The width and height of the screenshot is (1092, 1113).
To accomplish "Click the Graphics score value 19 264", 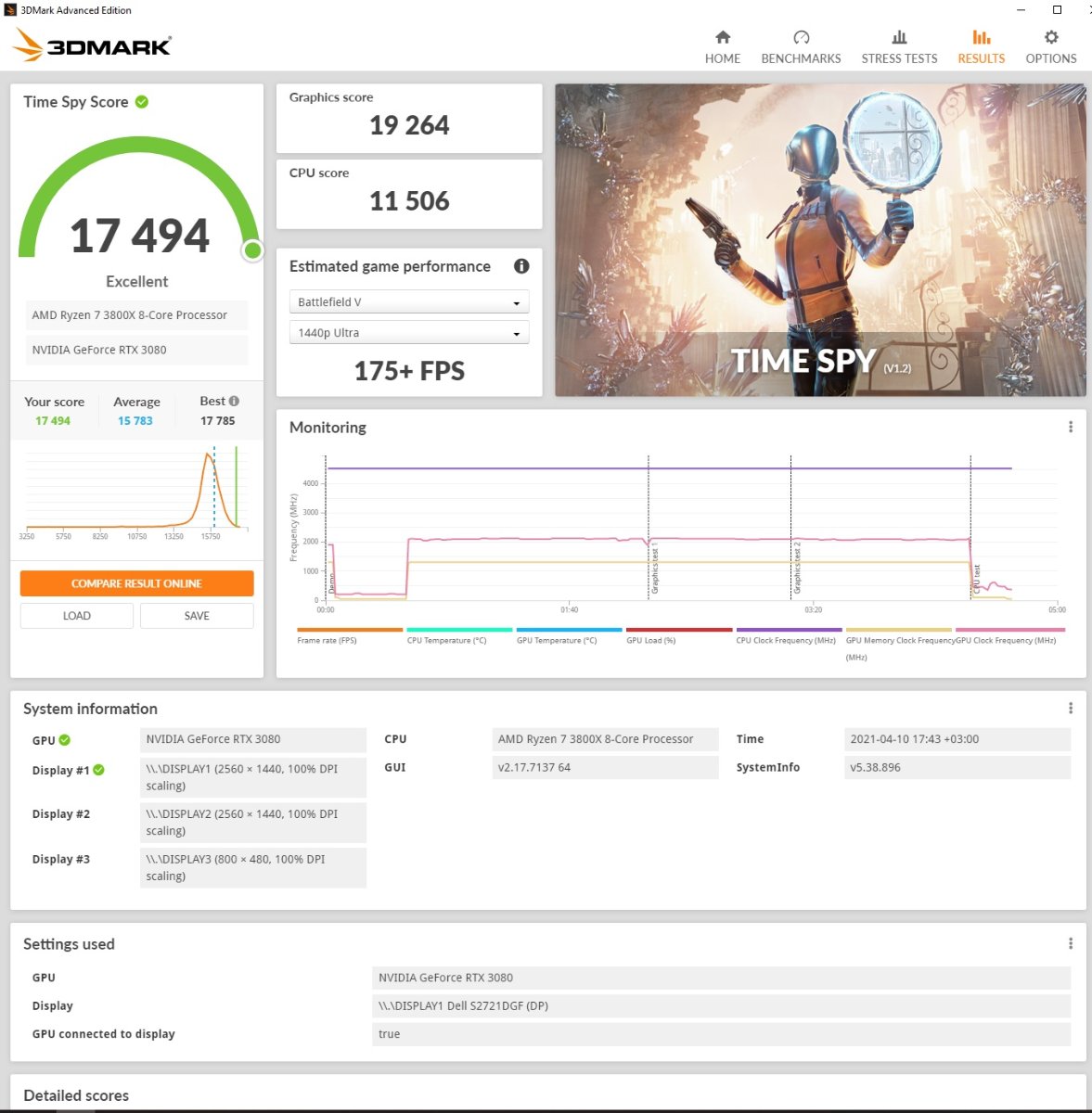I will tap(409, 125).
